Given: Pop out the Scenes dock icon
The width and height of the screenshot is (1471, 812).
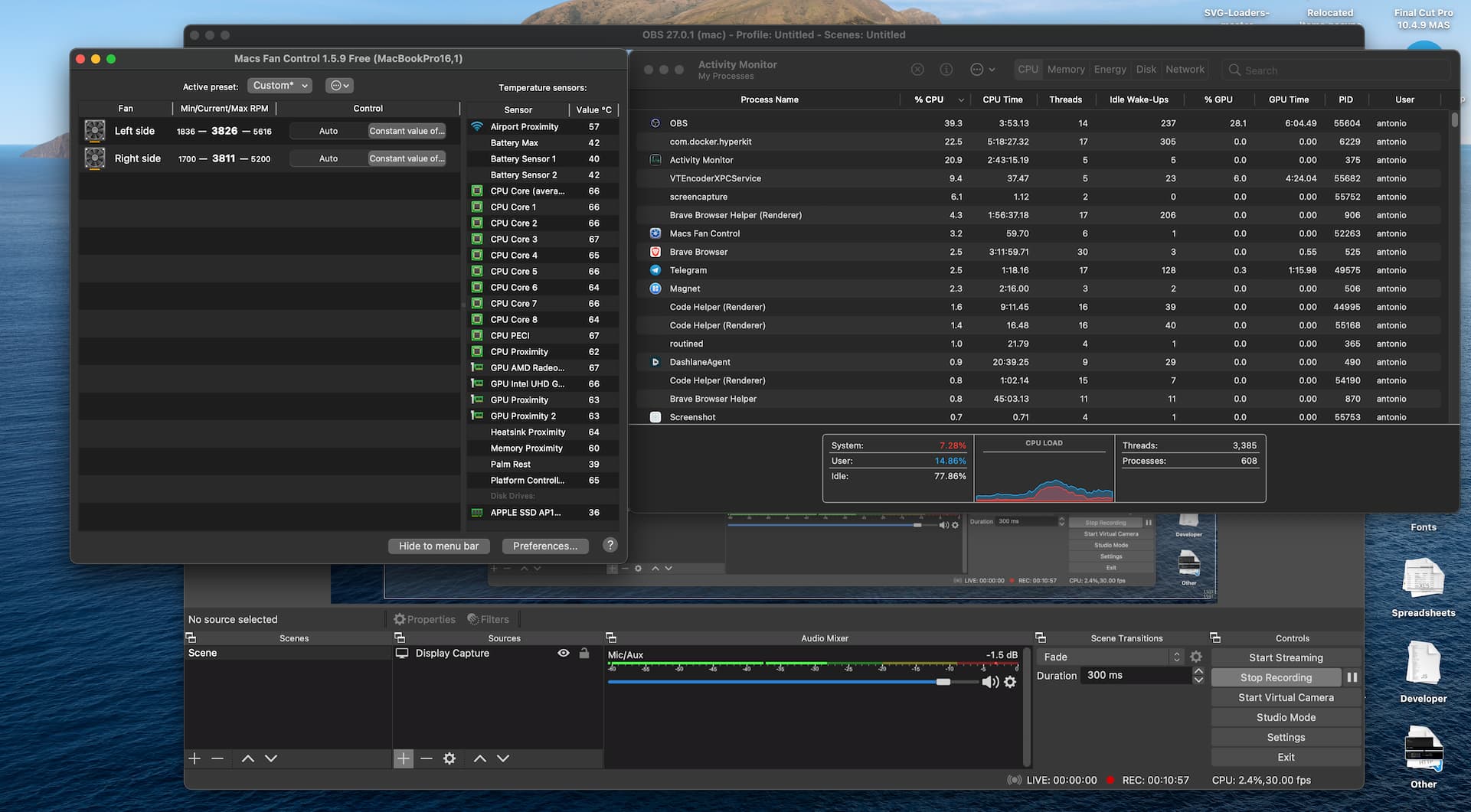Looking at the screenshot, I should pos(191,638).
